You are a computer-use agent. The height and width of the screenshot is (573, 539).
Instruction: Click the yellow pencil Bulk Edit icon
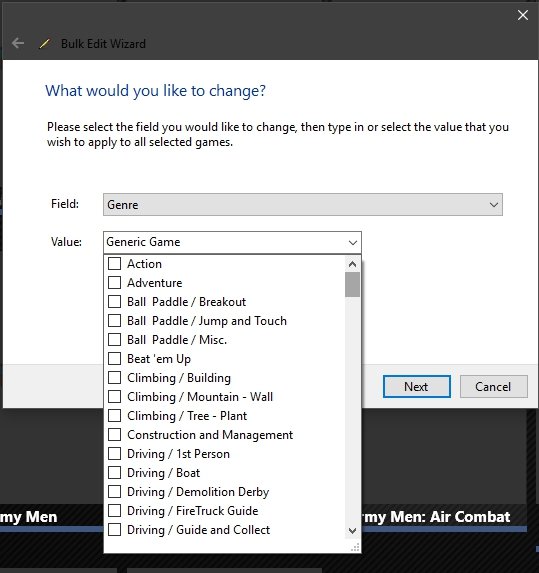[x=45, y=43]
